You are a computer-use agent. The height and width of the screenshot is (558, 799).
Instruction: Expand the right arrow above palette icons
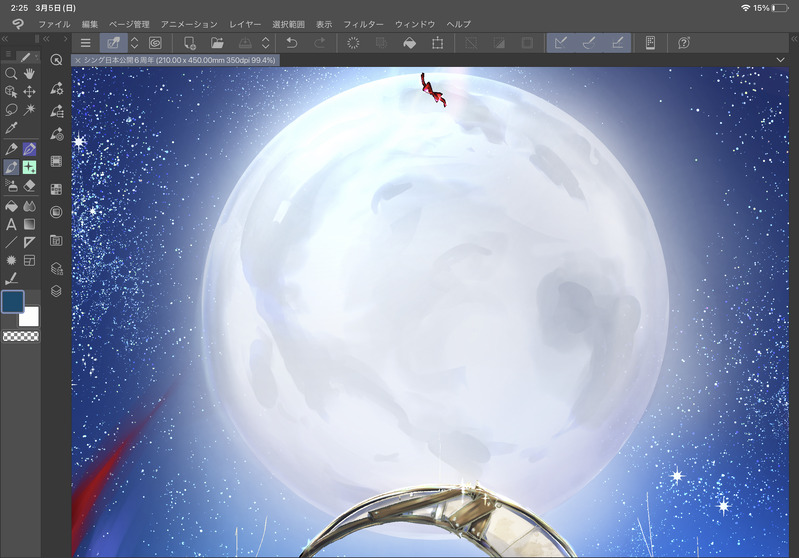[65, 39]
